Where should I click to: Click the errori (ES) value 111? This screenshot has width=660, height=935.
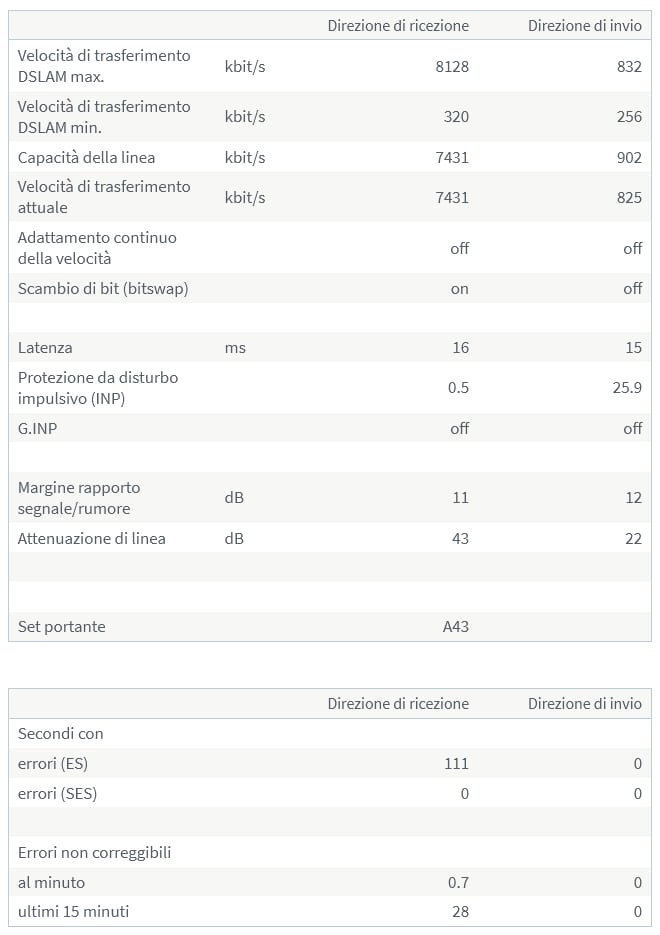(x=456, y=763)
